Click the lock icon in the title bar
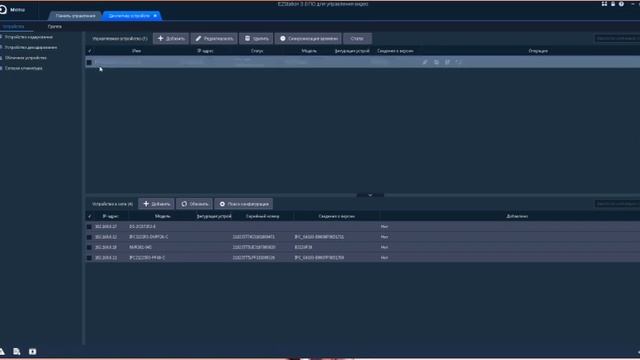Screen dimensions: 640x360 coord(613,4)
